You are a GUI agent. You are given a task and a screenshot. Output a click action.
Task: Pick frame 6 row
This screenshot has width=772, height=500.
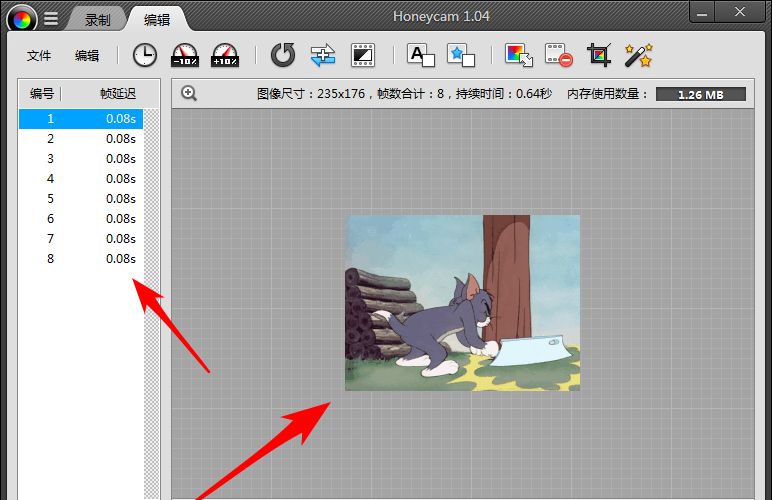pos(81,219)
